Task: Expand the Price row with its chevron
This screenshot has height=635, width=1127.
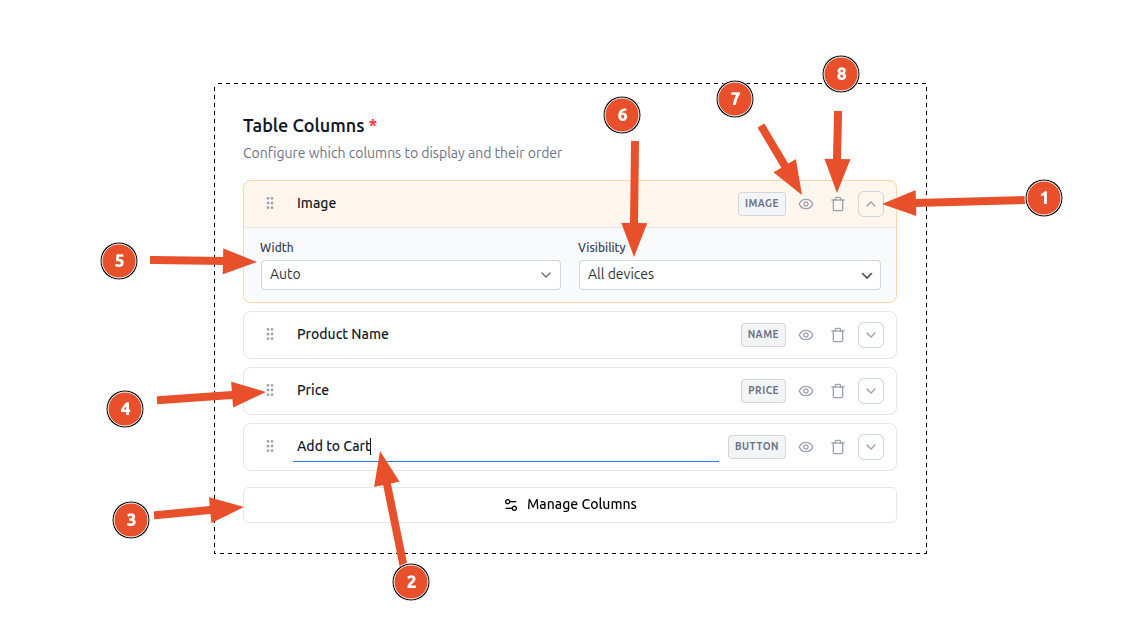Action: click(x=870, y=390)
